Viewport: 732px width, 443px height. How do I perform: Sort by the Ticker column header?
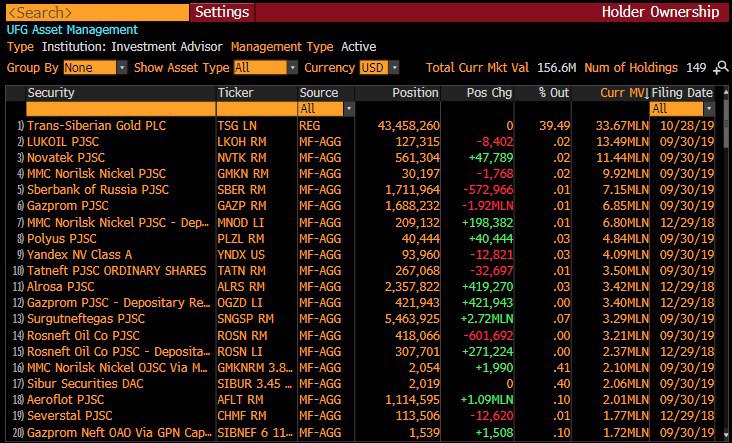point(236,93)
